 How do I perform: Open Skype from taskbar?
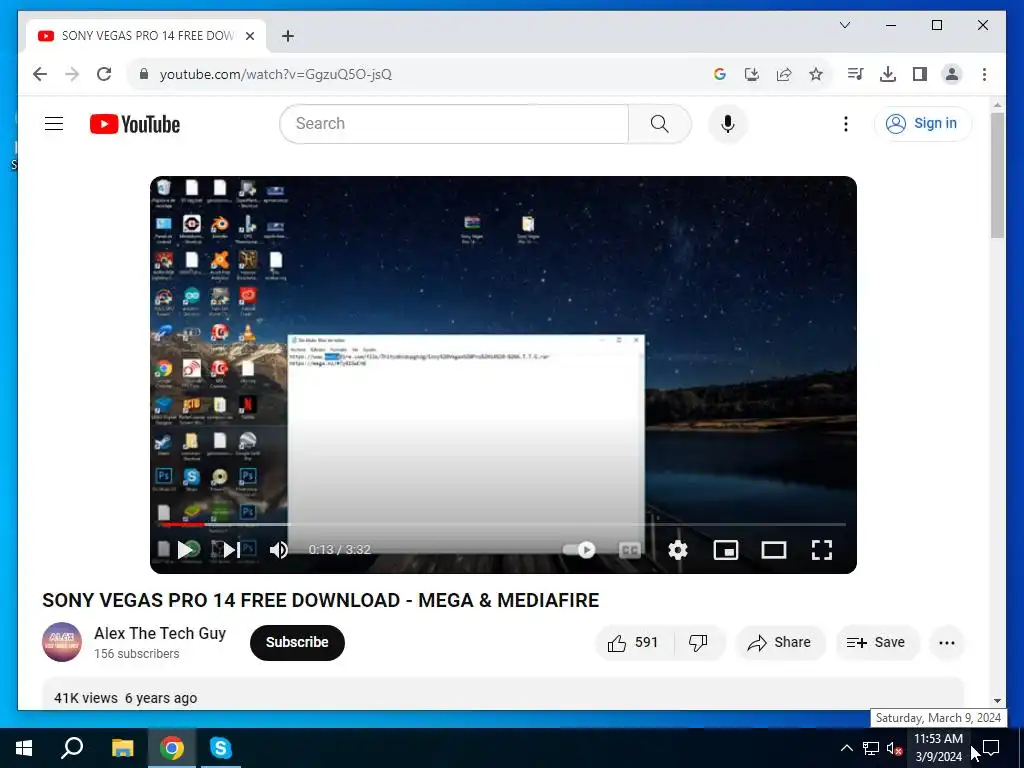pos(221,748)
